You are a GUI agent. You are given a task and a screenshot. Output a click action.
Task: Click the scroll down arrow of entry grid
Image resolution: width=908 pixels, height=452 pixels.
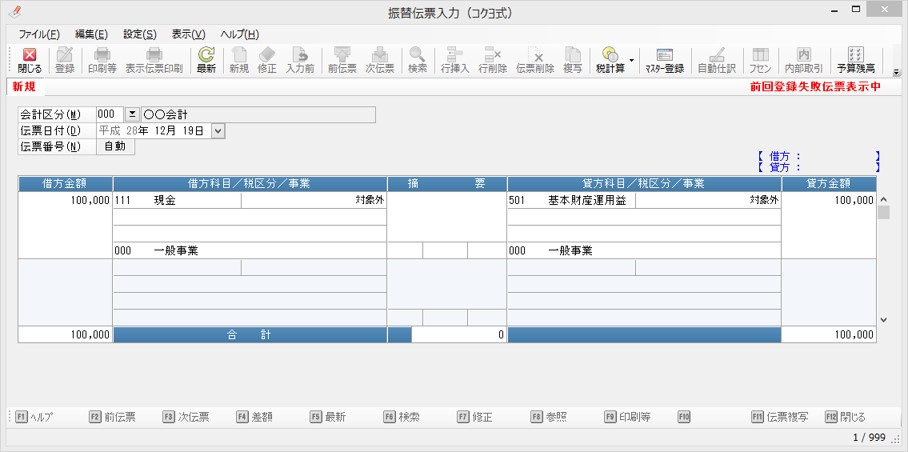pyautogui.click(x=883, y=319)
